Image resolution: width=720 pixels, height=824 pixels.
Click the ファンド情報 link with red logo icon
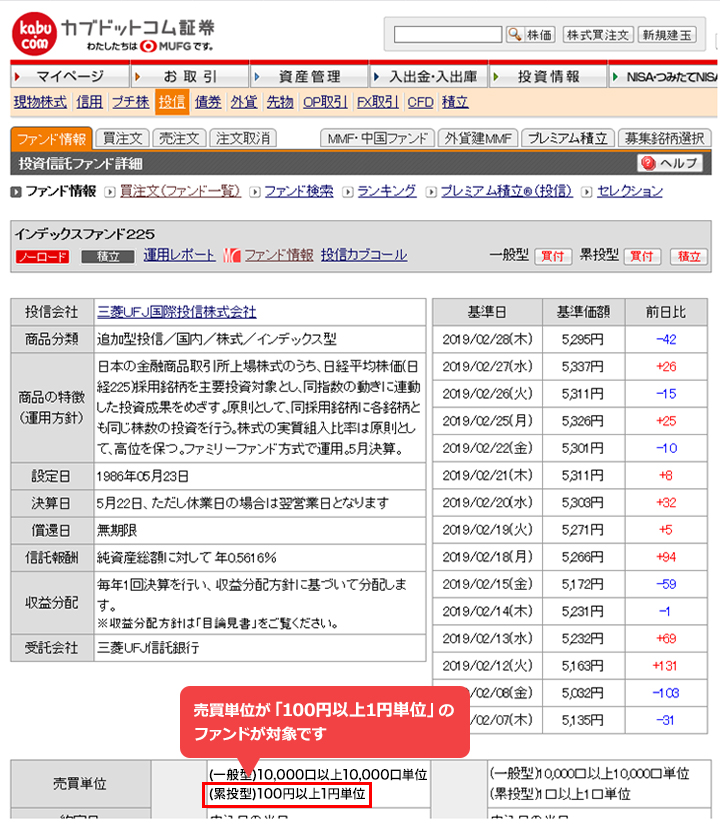269,255
